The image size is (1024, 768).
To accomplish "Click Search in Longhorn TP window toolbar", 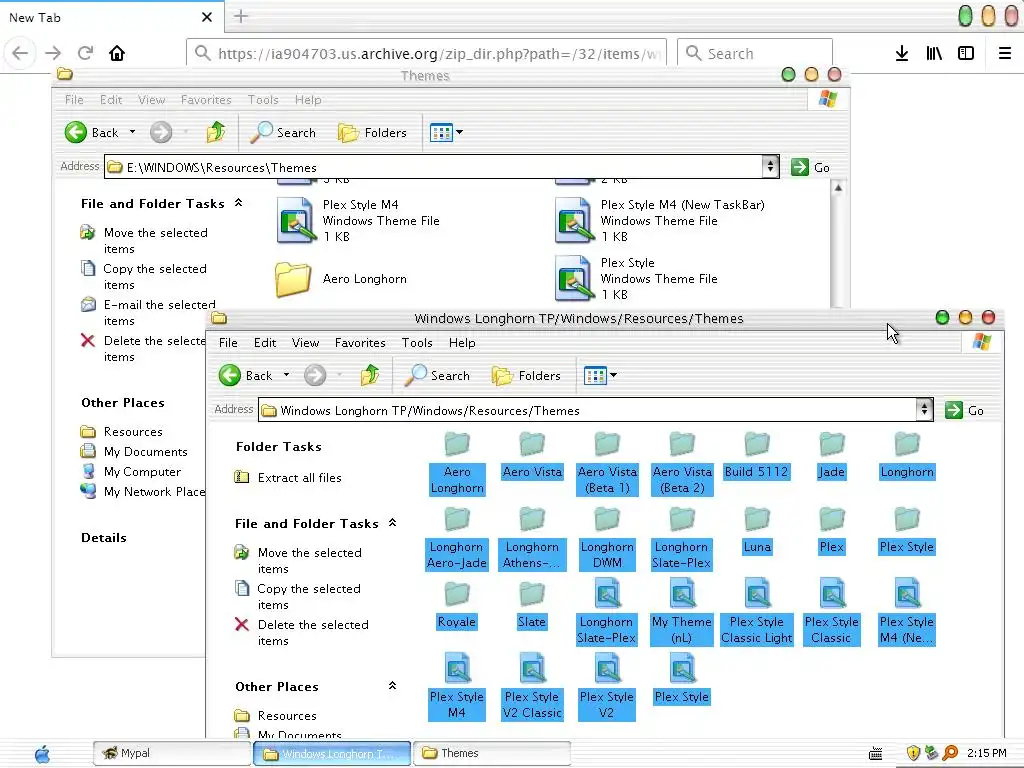I will [438, 376].
